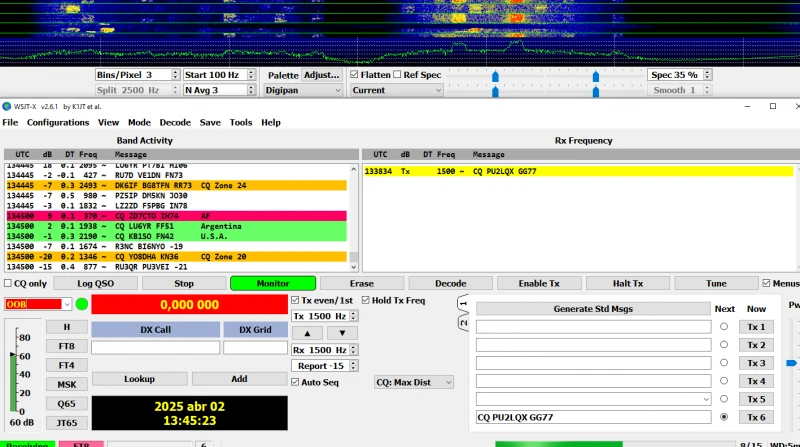Select the CQ LU6YR FF51 Argentina row

(x=177, y=226)
